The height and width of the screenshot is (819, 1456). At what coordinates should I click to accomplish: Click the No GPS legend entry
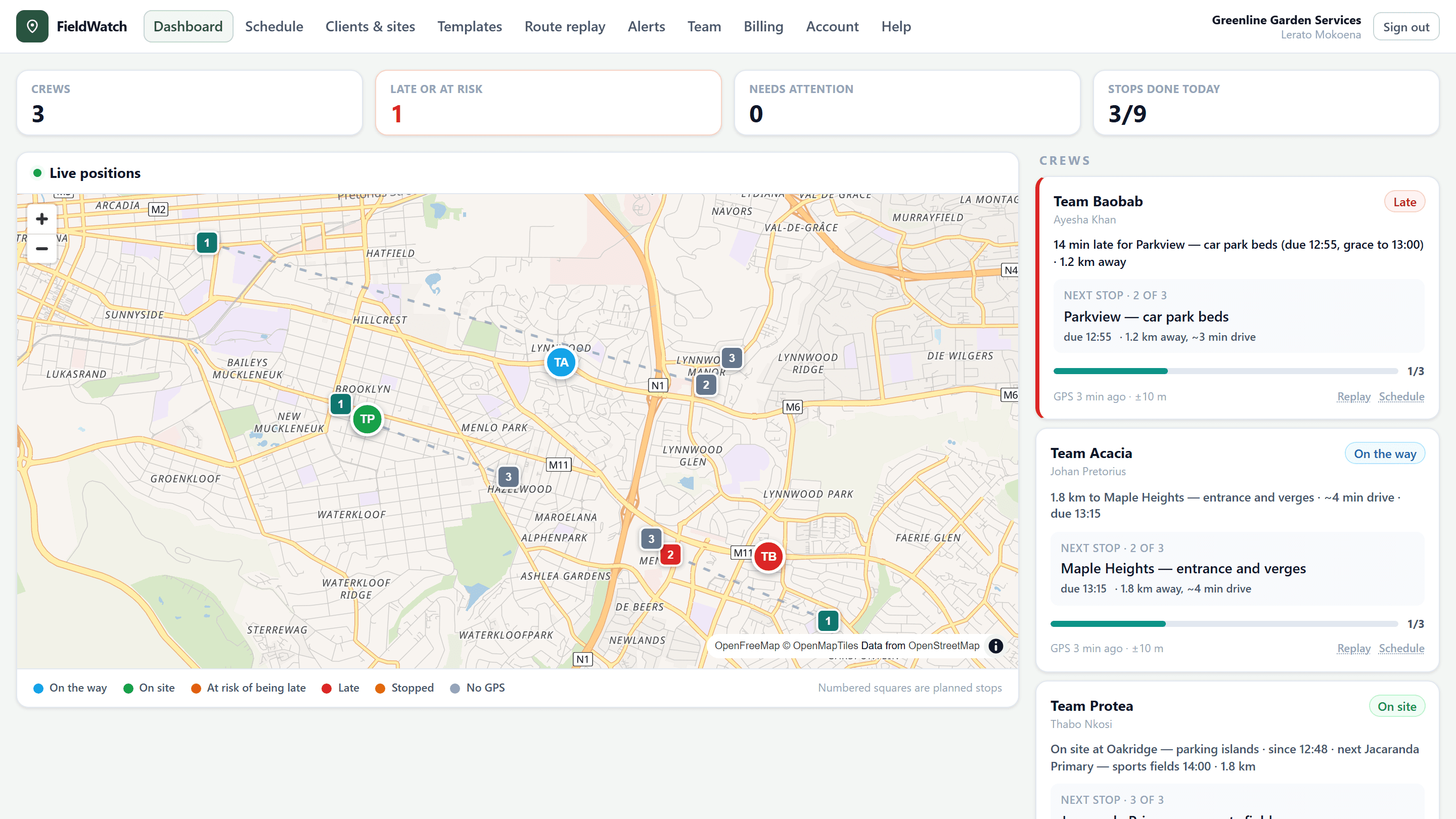click(478, 688)
